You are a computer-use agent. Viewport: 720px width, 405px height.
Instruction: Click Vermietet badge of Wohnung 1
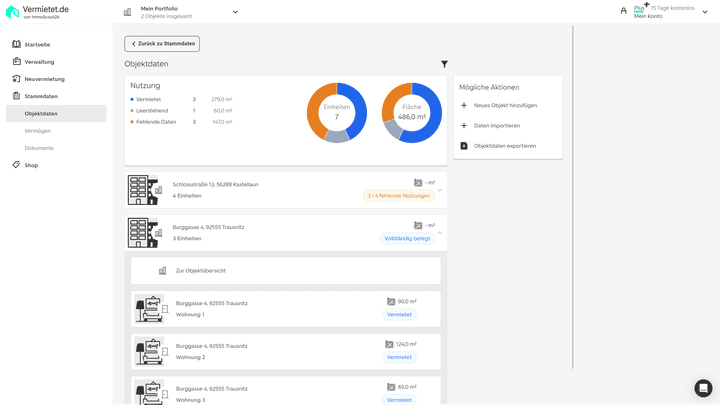(x=399, y=315)
